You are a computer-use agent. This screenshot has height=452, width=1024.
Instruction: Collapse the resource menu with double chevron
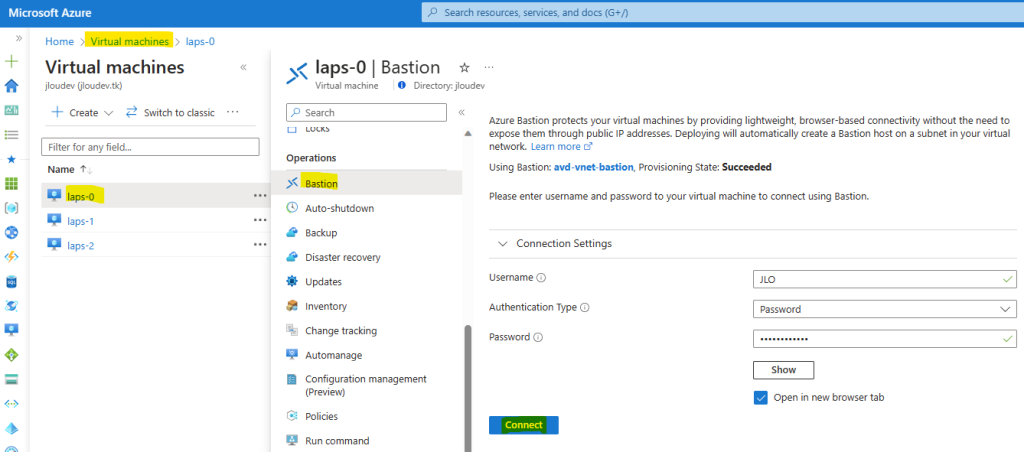tap(461, 112)
